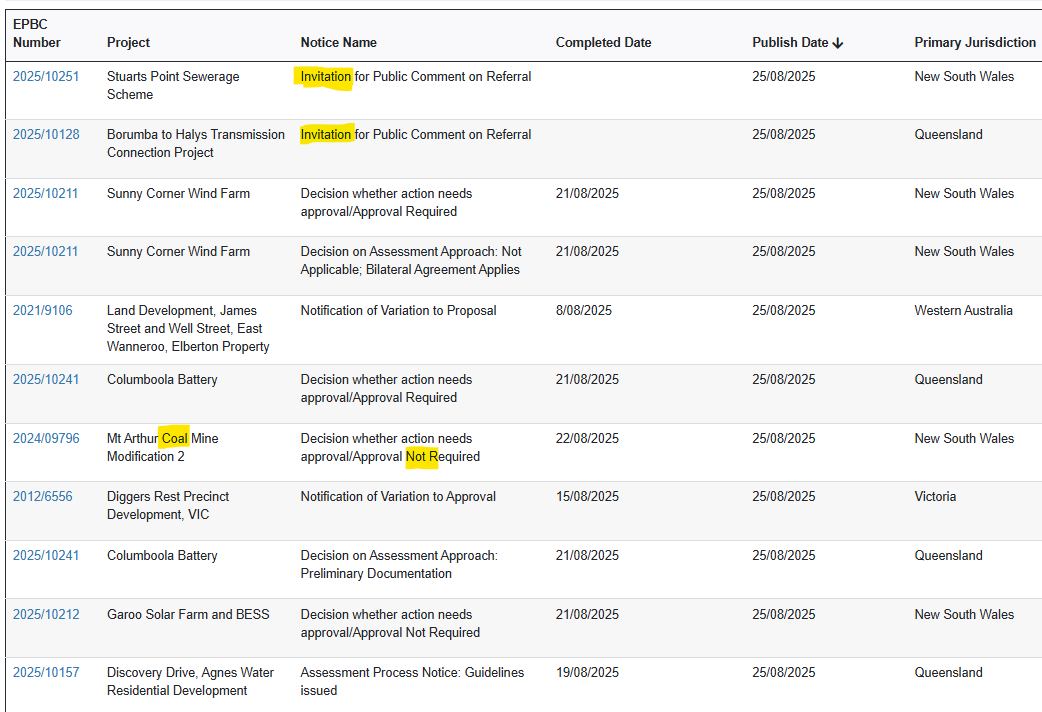Open 2025/10211 link in the Approval Required row
The image size is (1042, 712).
point(45,193)
